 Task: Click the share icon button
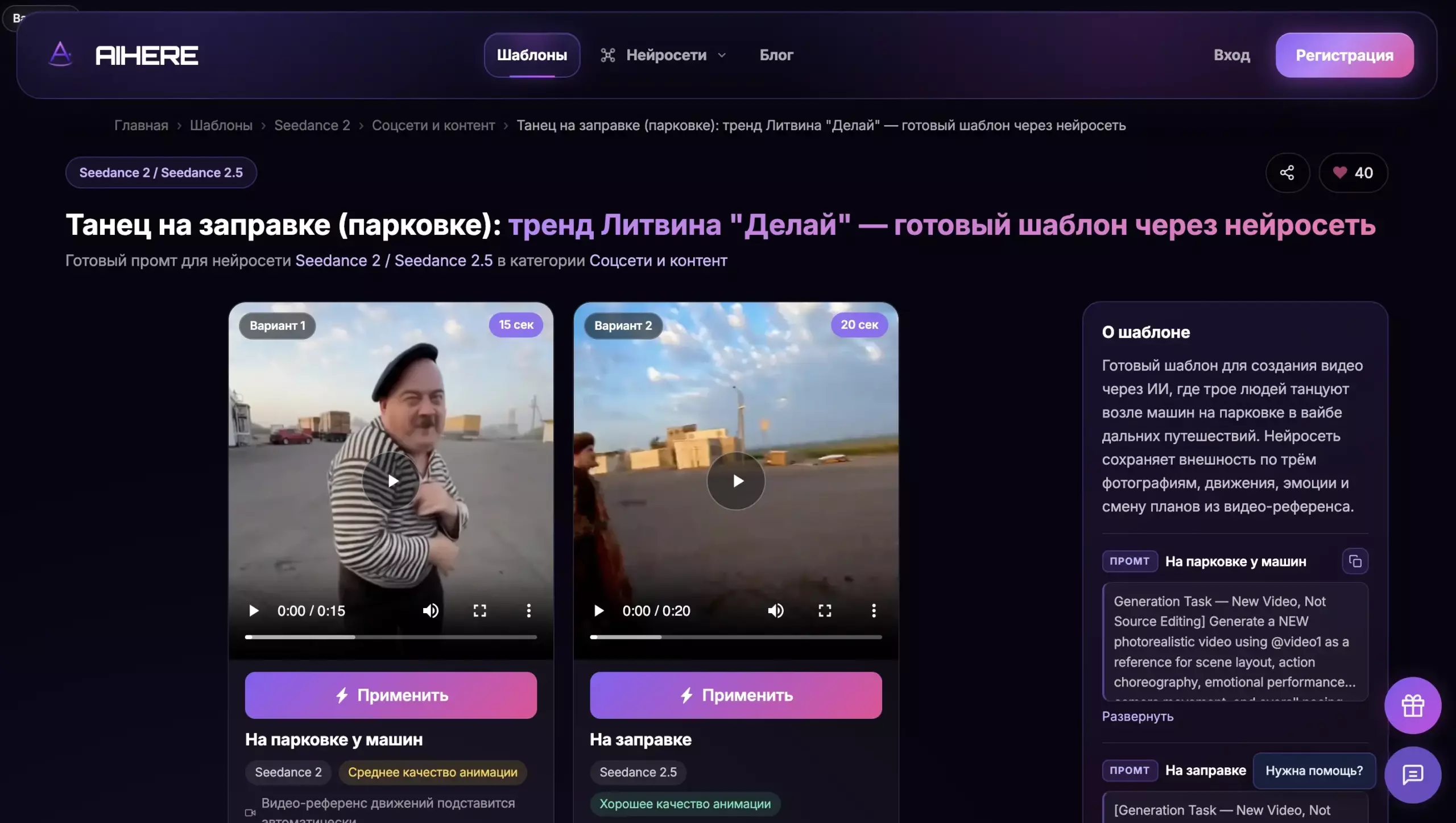pyautogui.click(x=1287, y=172)
